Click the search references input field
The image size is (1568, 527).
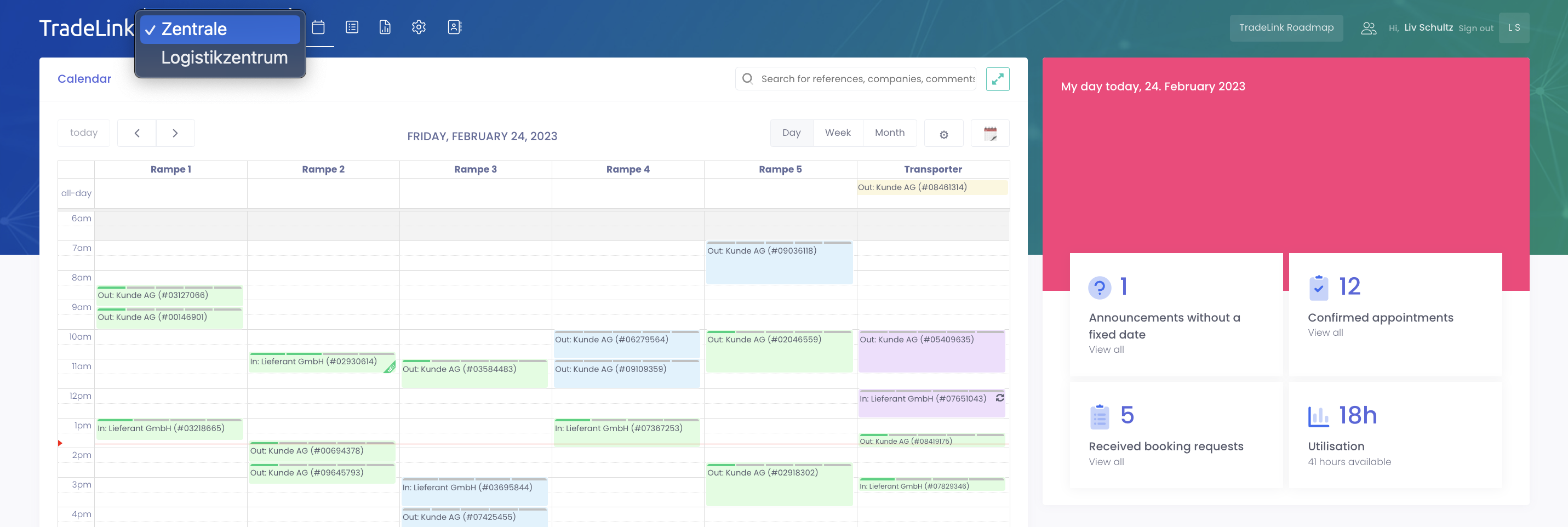[866, 79]
